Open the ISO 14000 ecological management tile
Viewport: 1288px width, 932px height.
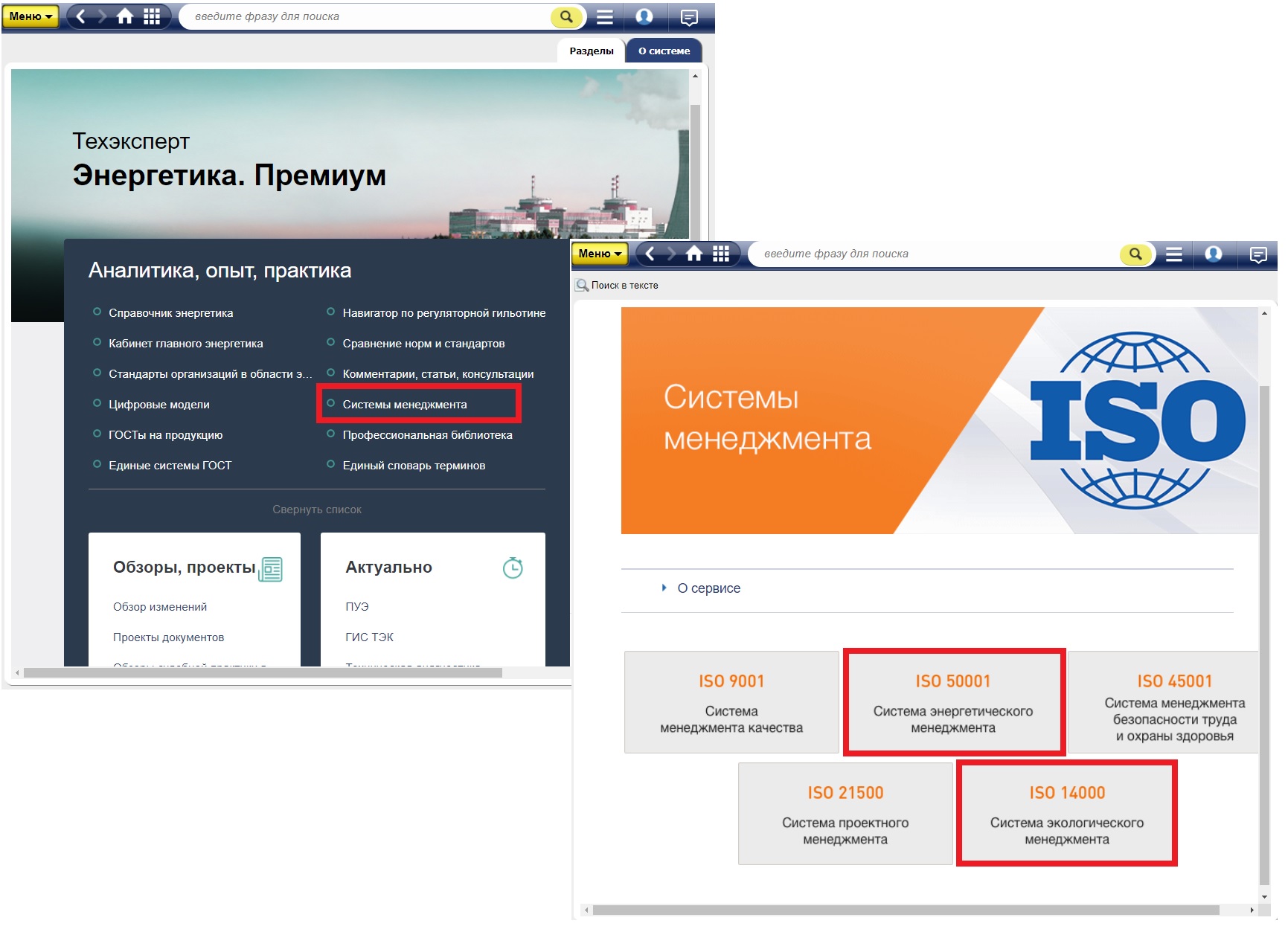tap(1066, 814)
